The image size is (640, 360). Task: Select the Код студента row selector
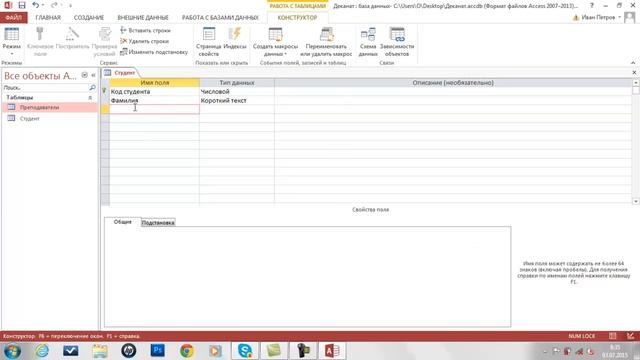coord(105,91)
